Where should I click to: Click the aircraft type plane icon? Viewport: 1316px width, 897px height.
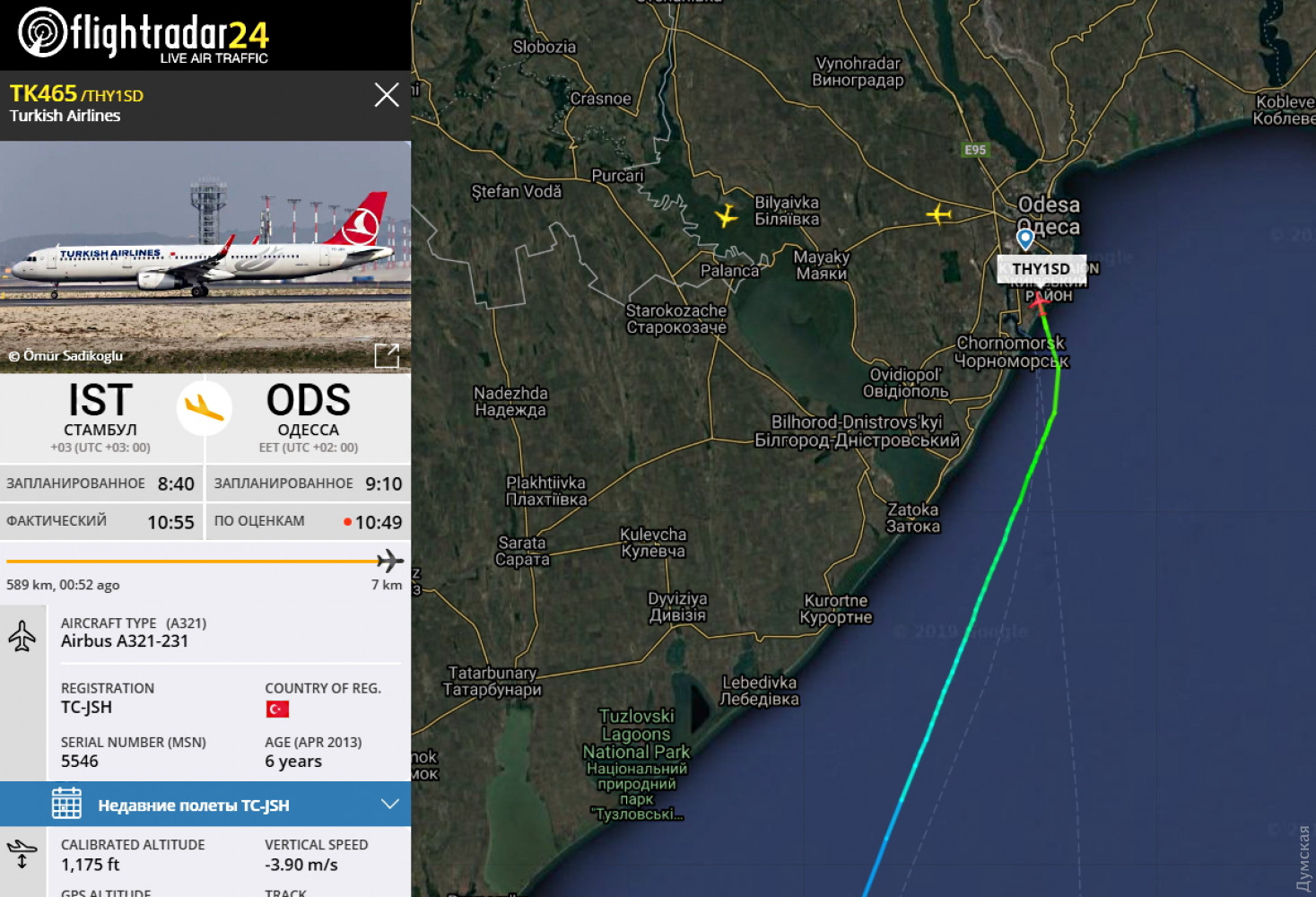click(22, 636)
